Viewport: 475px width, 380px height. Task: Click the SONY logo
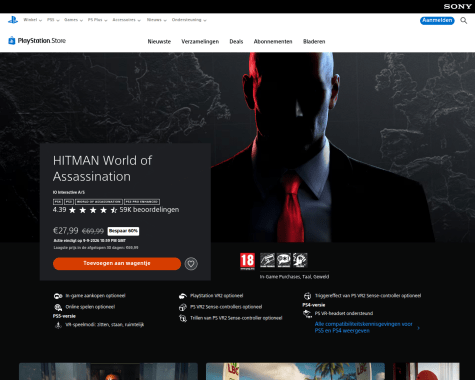click(x=457, y=6)
